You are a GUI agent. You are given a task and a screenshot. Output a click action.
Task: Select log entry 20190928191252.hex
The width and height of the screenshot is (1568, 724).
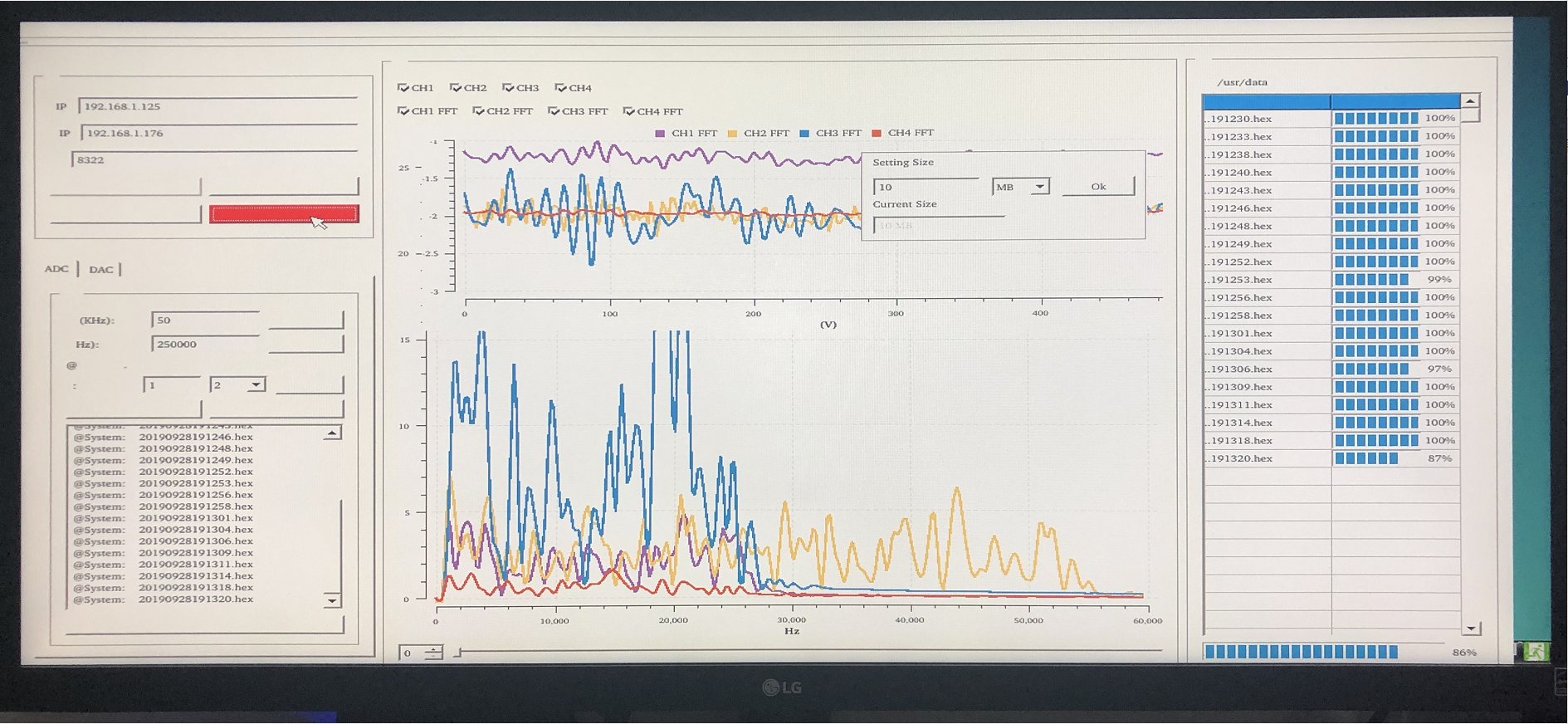[196, 472]
